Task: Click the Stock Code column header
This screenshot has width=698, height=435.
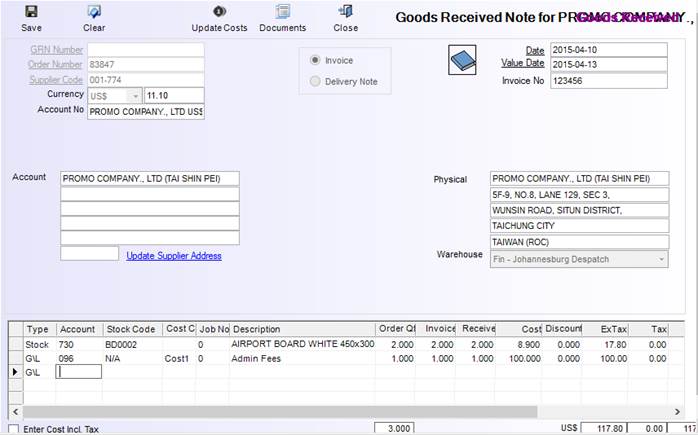Action: coord(131,329)
